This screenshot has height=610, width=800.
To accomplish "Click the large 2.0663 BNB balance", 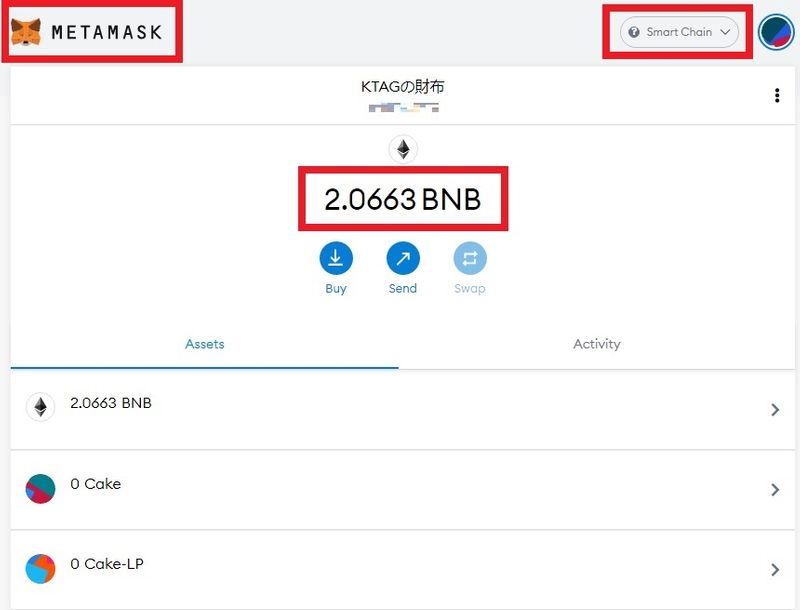I will pos(403,200).
